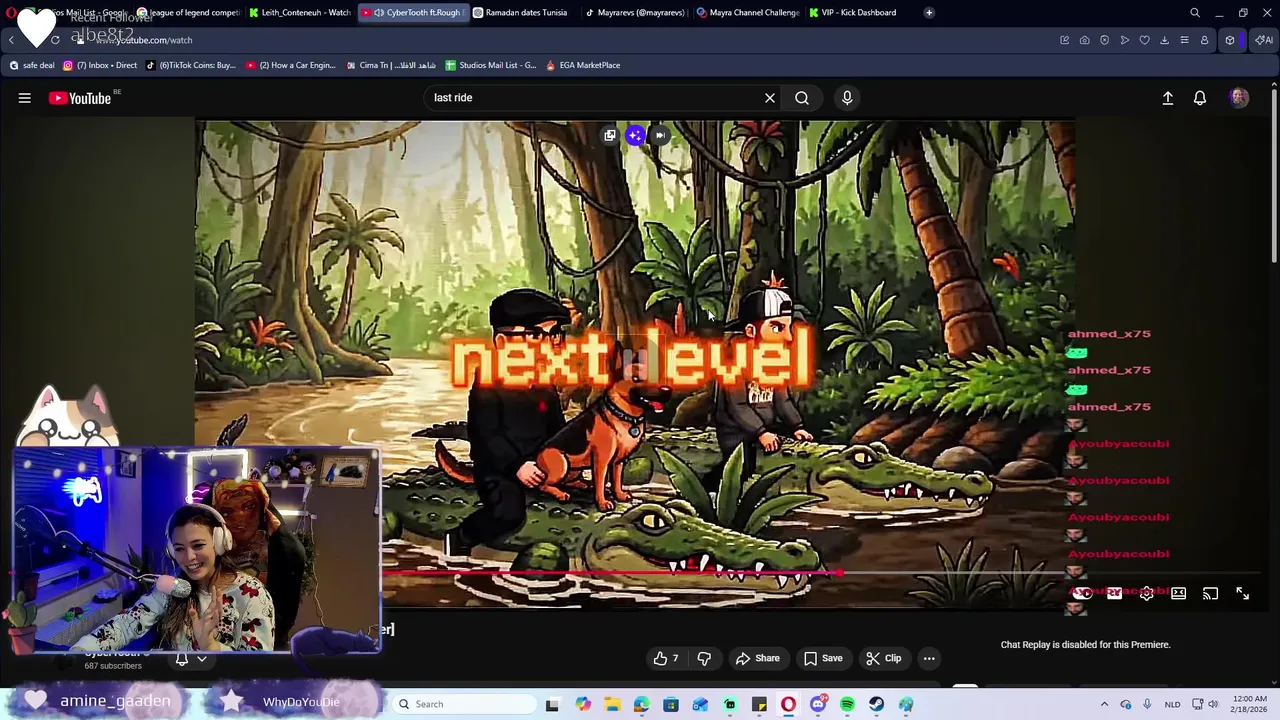Expand hidden system tray icons chevron
Image resolution: width=1280 pixels, height=720 pixels.
(x=1104, y=704)
